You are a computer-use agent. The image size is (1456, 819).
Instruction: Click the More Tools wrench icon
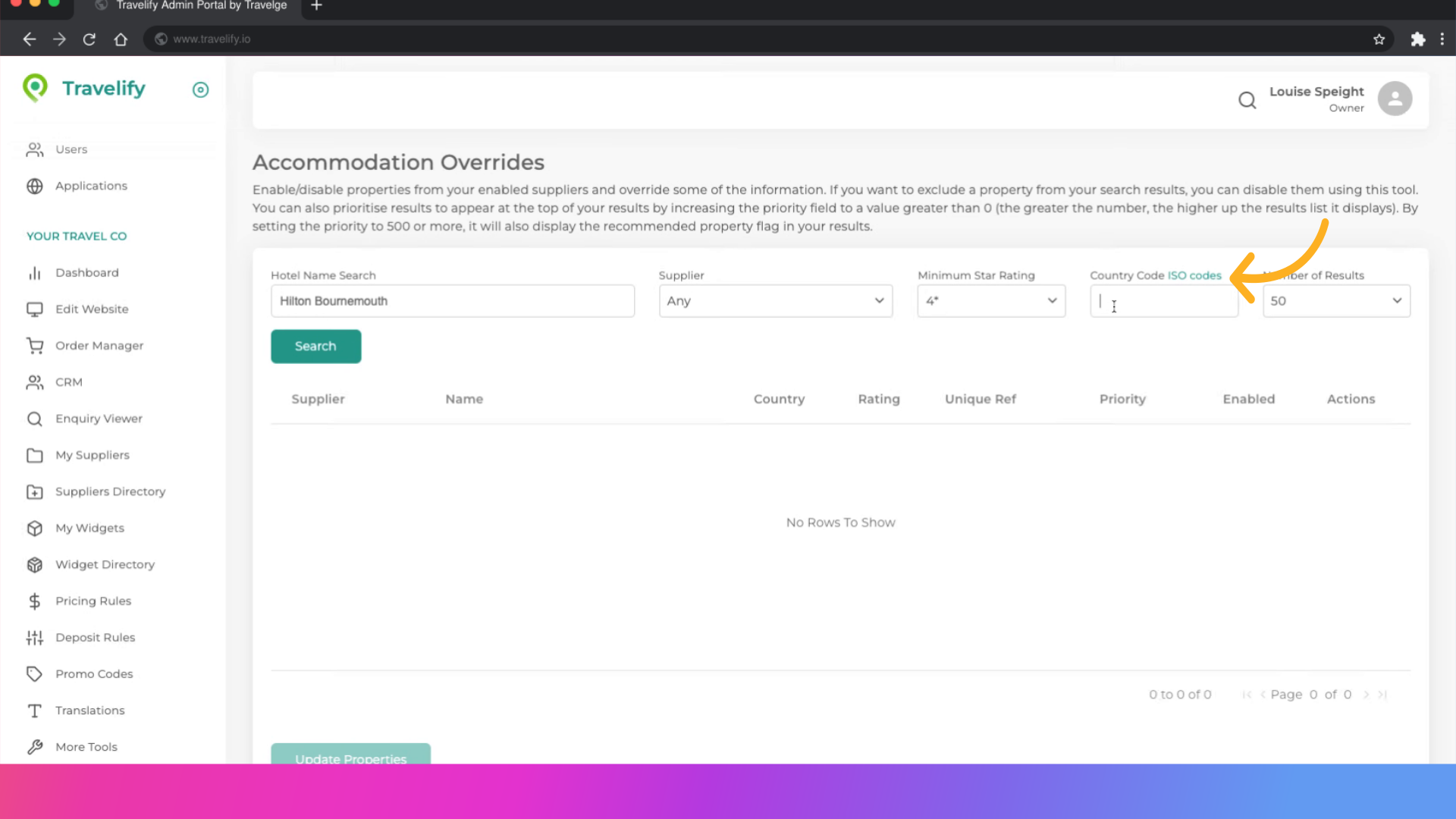click(x=35, y=747)
